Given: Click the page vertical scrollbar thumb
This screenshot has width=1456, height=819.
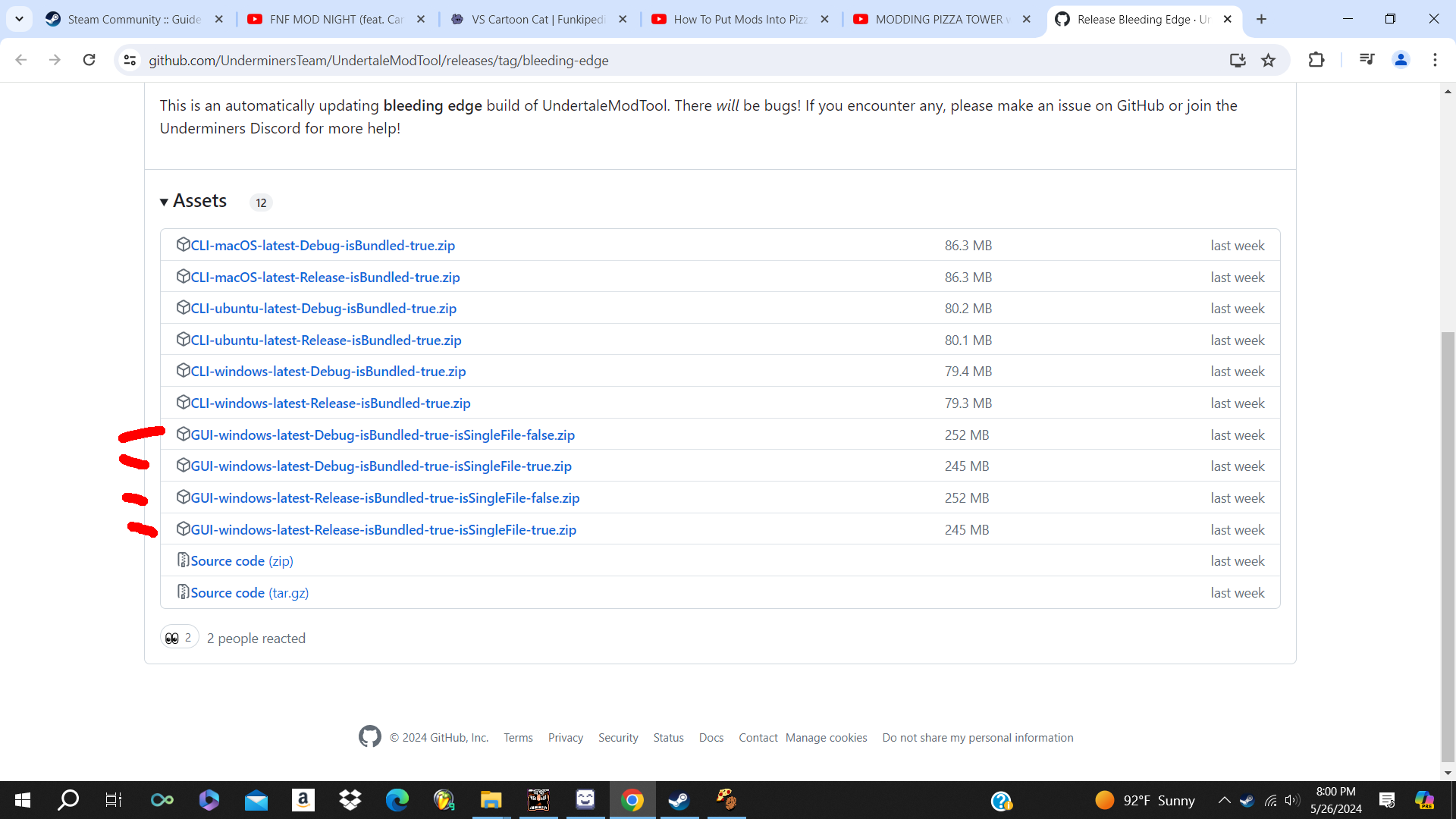Looking at the screenshot, I should point(1448,546).
